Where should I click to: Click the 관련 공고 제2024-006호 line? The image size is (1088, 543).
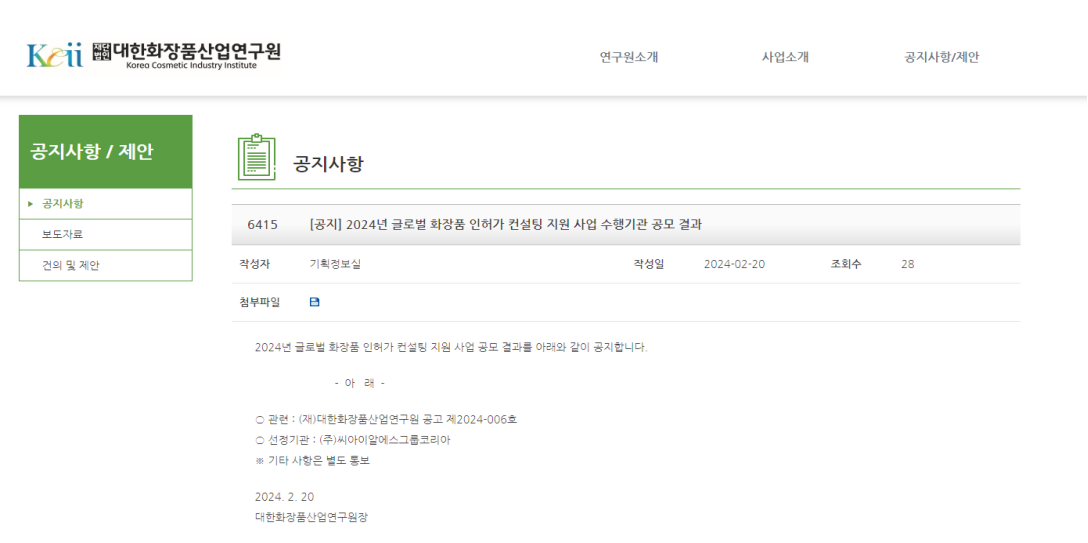tap(386, 419)
